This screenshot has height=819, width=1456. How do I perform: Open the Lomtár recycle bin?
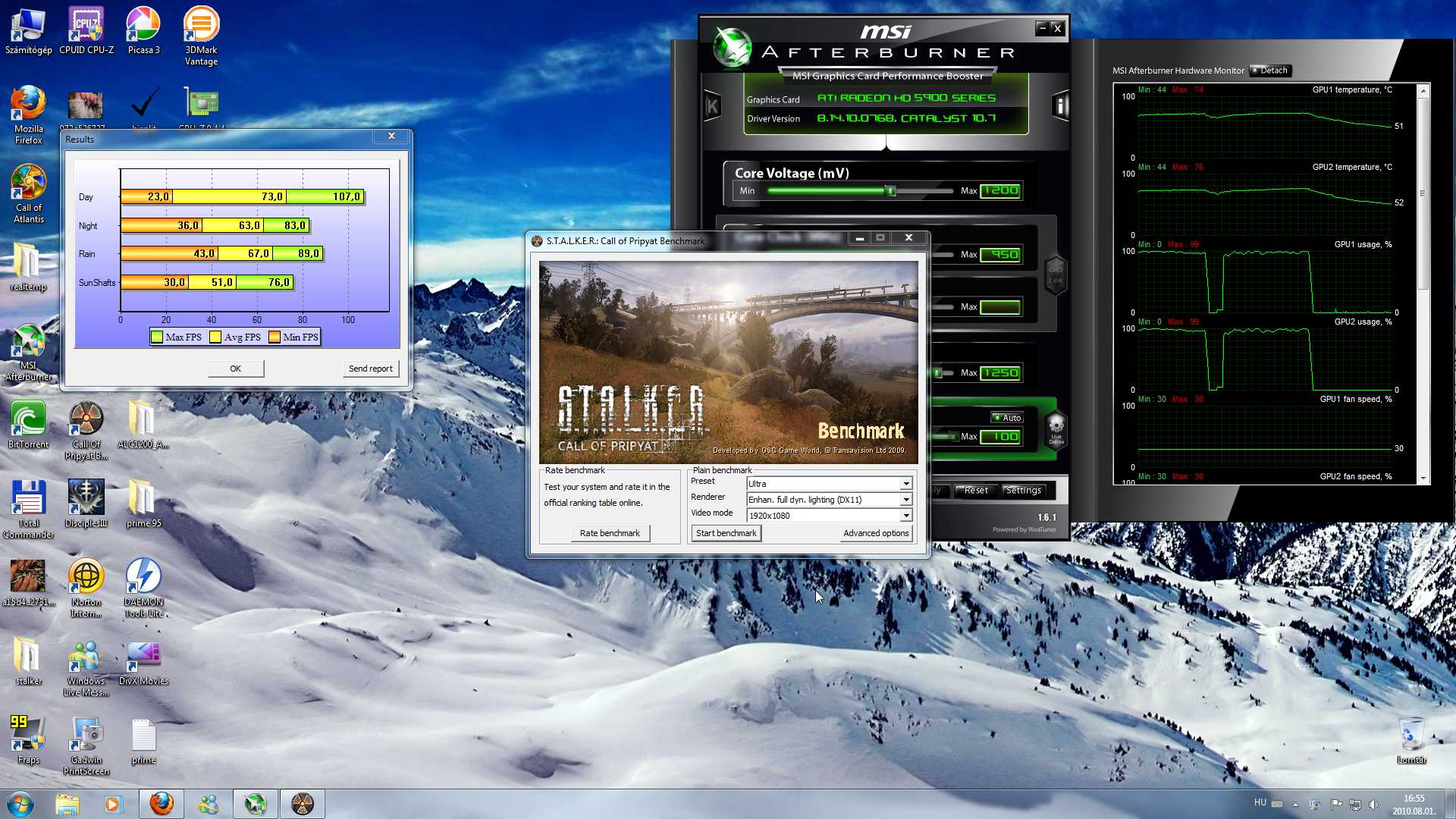[1411, 741]
